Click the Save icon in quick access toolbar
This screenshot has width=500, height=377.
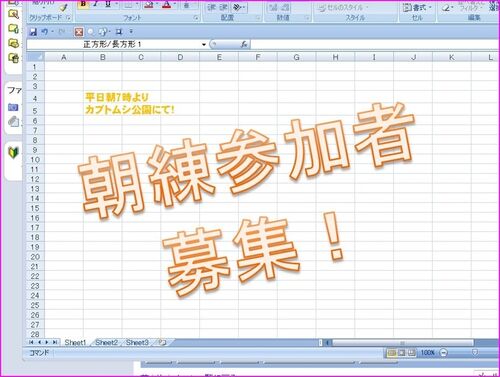[x=33, y=32]
